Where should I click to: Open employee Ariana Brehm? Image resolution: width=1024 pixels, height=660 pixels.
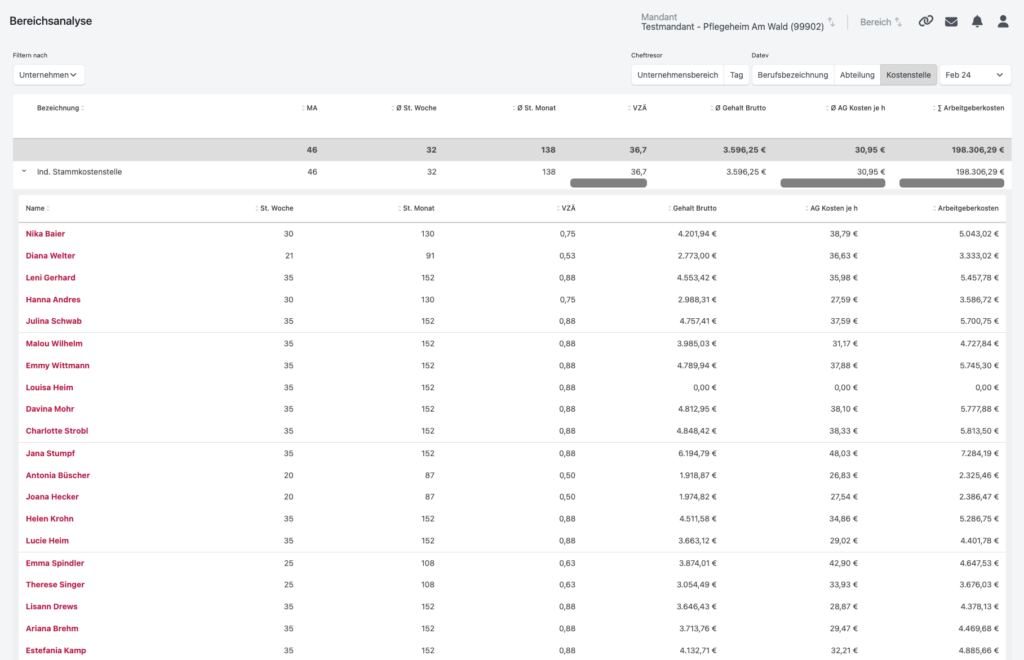[x=52, y=629]
